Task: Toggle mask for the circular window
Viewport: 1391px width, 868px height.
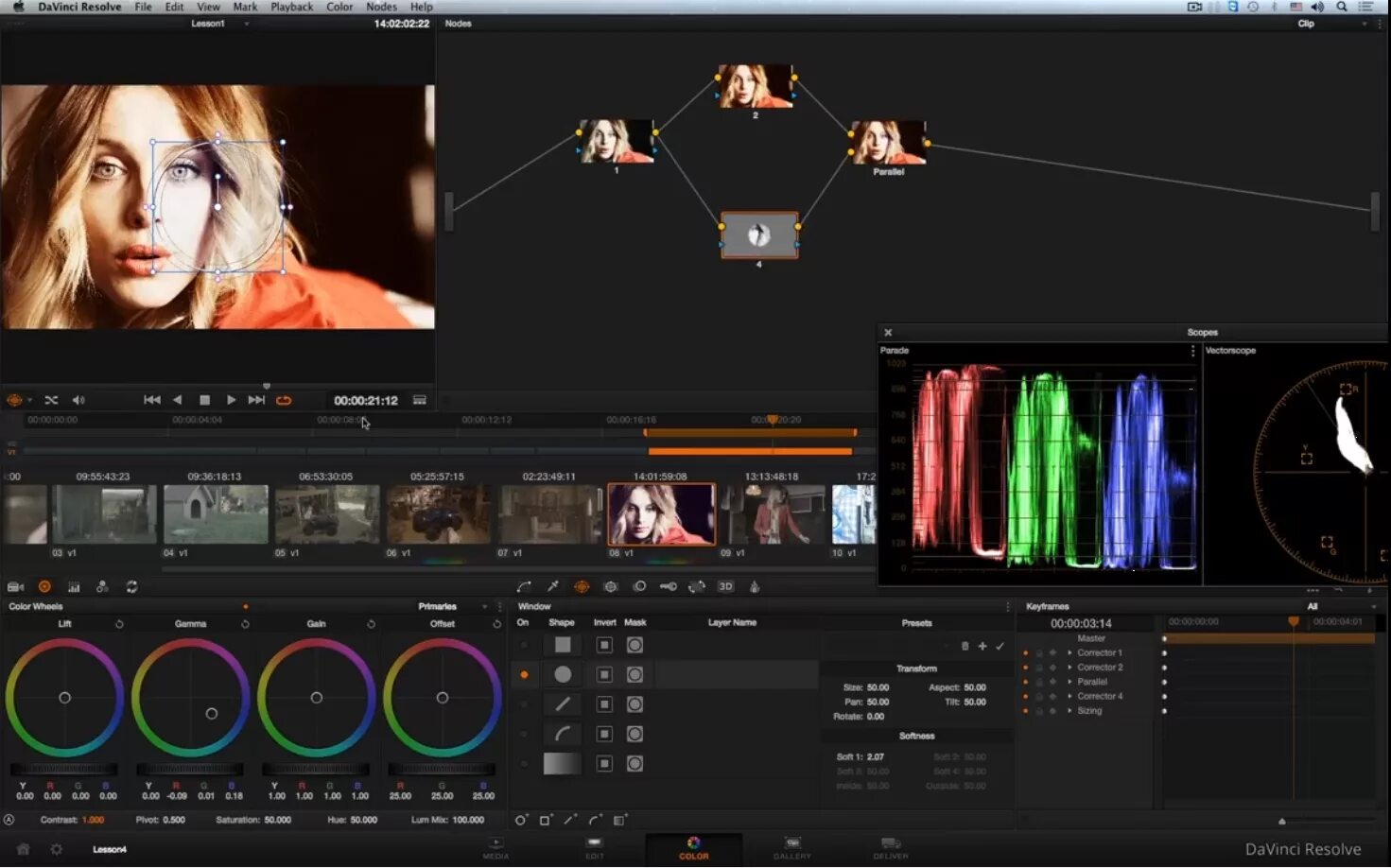Action: pyautogui.click(x=635, y=675)
